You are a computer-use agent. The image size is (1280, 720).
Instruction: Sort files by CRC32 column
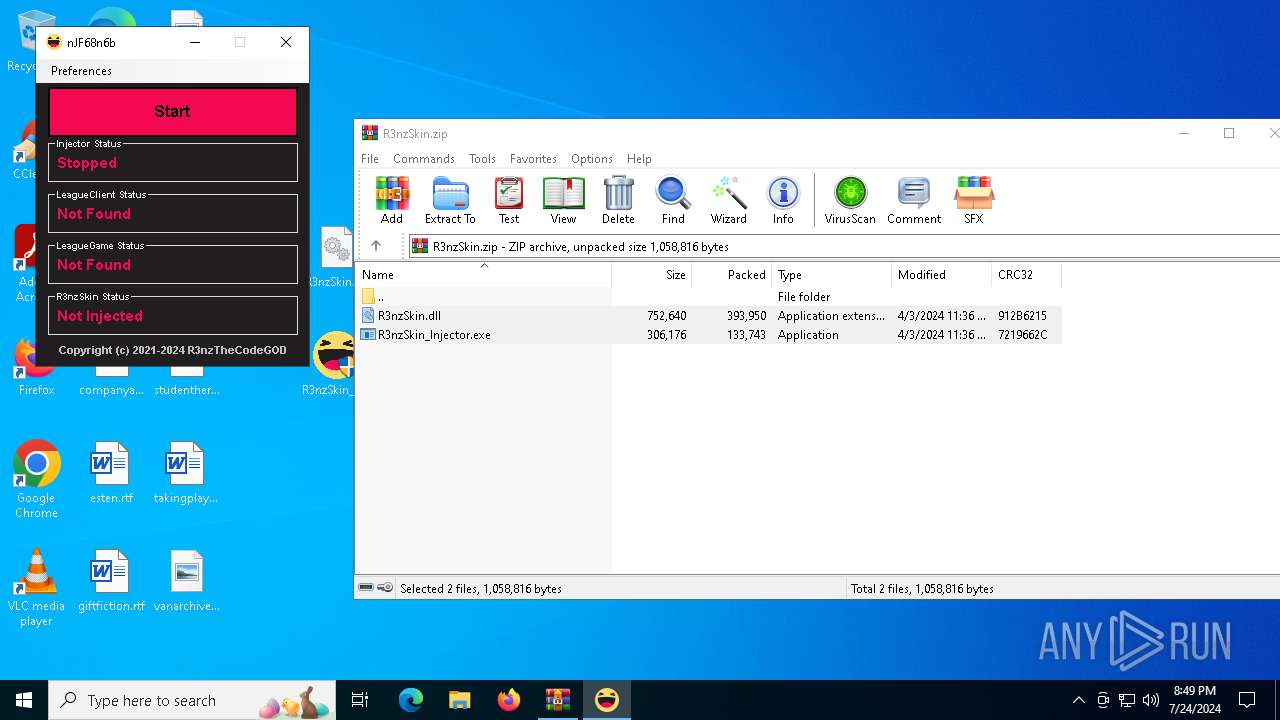click(x=1027, y=275)
